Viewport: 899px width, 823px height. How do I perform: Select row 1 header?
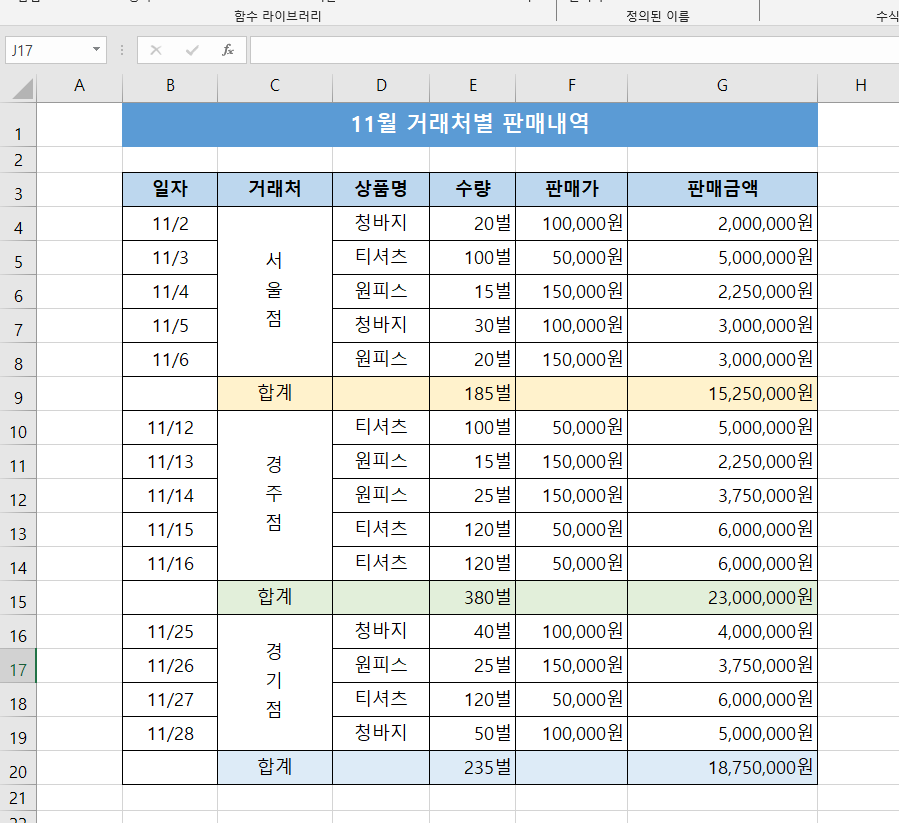point(18,125)
